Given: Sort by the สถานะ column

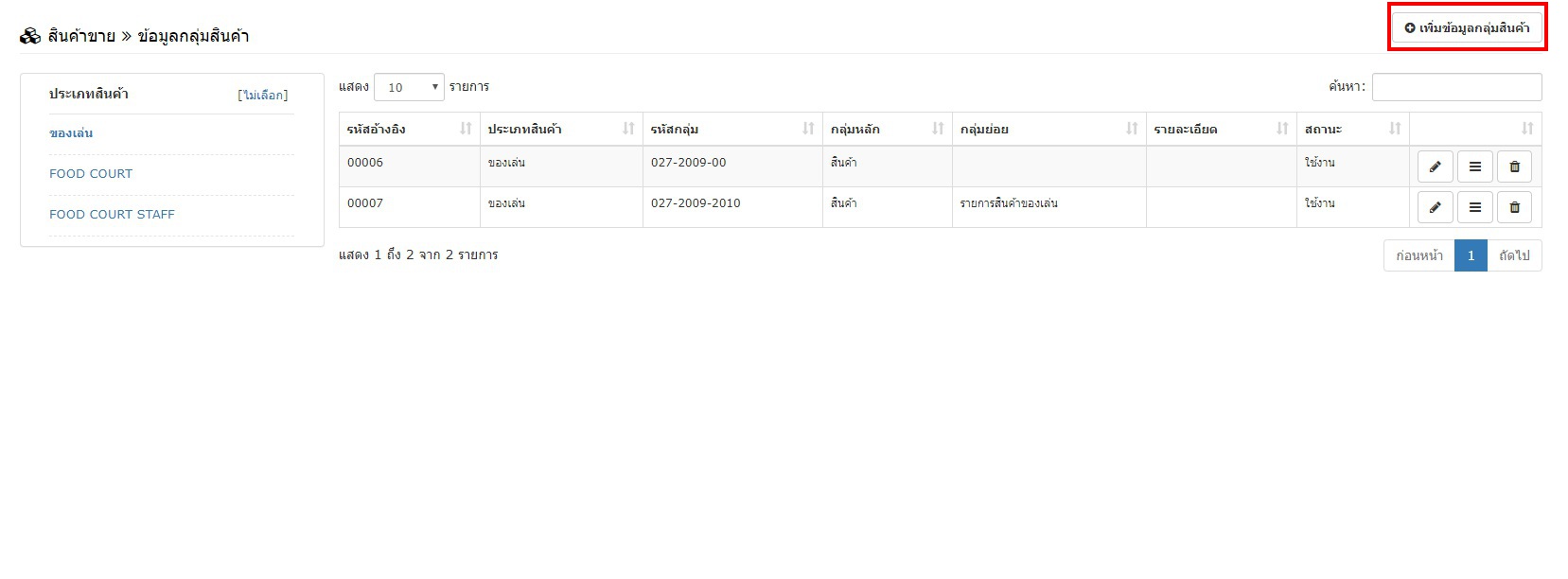Looking at the screenshot, I should point(1353,129).
